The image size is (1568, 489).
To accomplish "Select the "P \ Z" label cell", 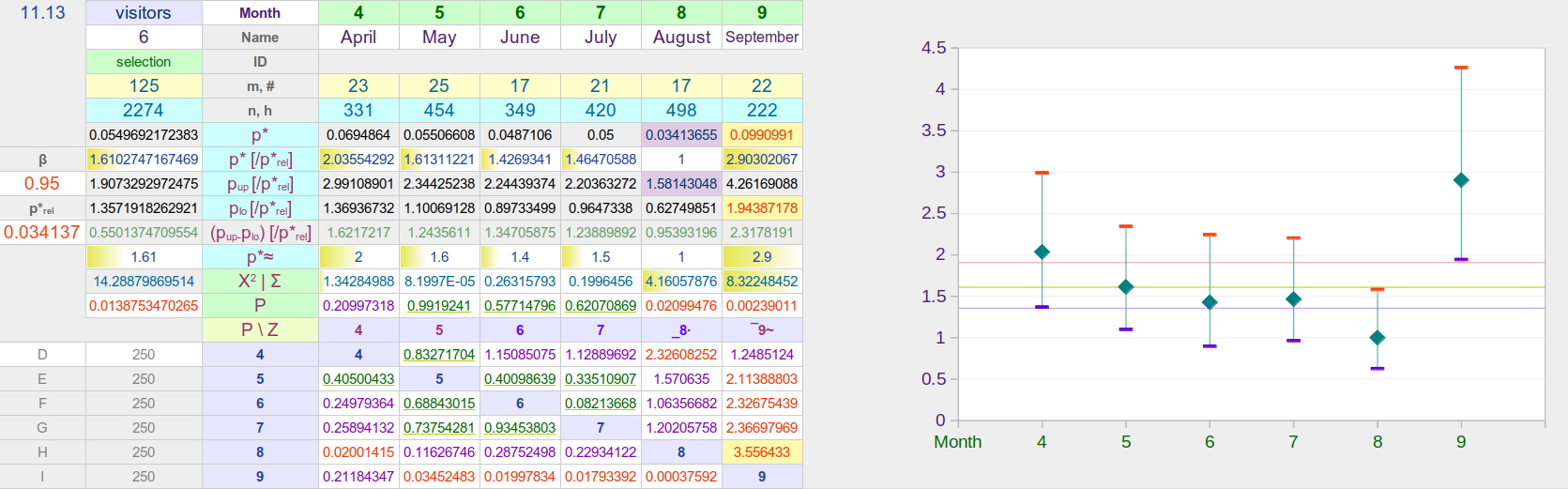I will pyautogui.click(x=260, y=329).
